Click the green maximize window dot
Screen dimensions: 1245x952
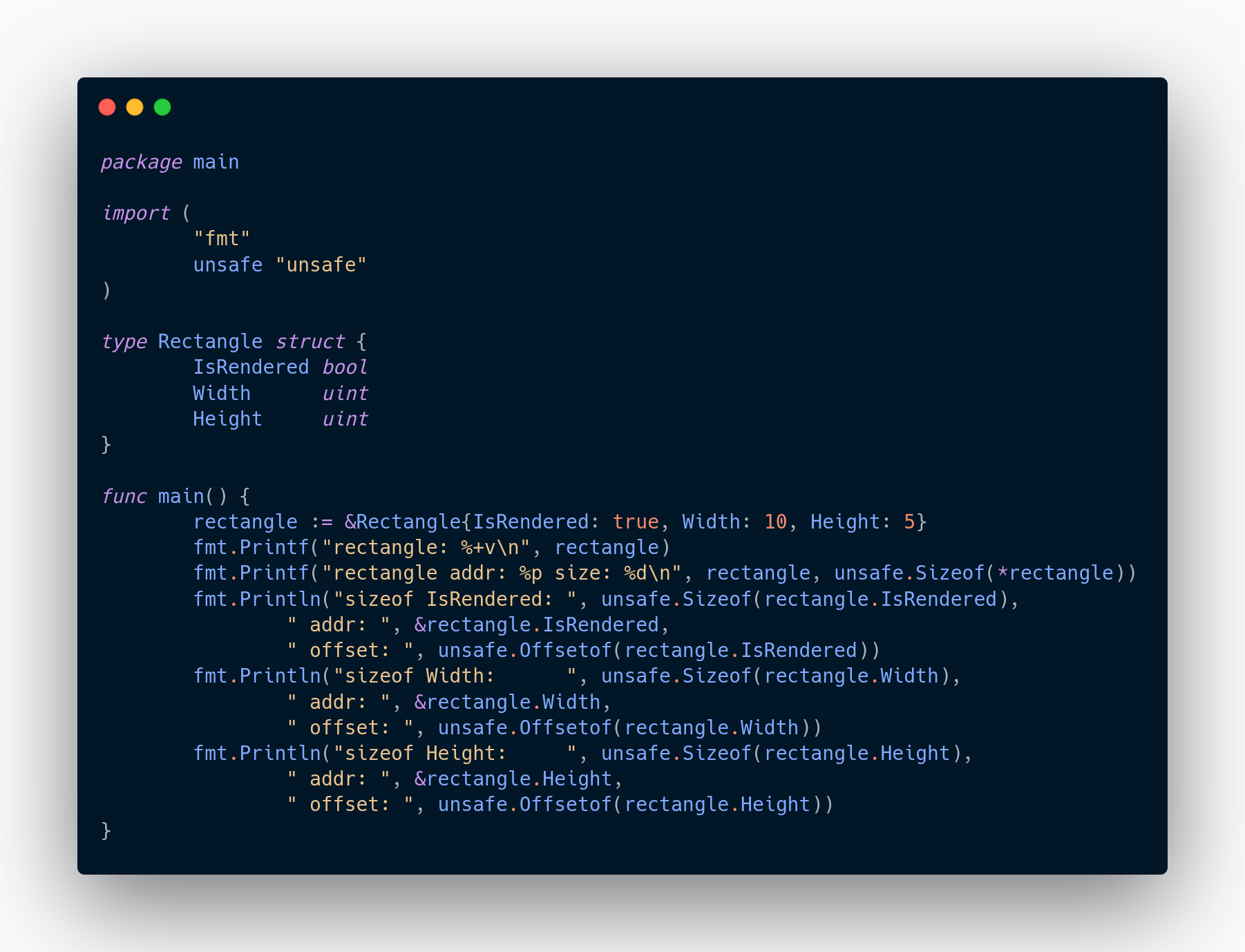point(162,107)
